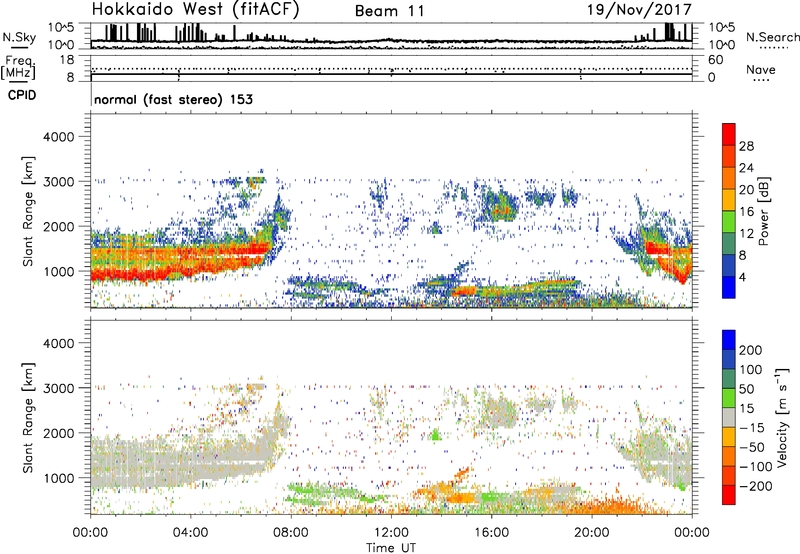
Task: Click the 'Nave' legend label
Action: pyautogui.click(x=760, y=69)
